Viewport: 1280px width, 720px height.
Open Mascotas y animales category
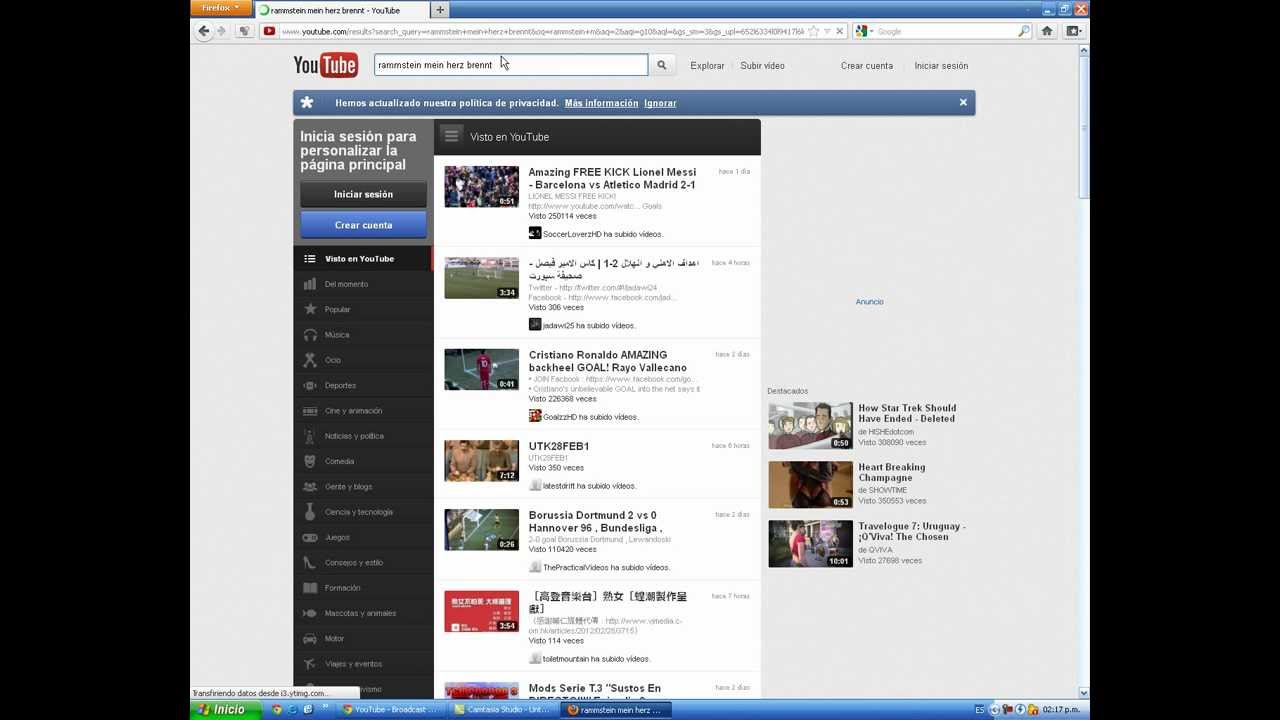coord(364,613)
